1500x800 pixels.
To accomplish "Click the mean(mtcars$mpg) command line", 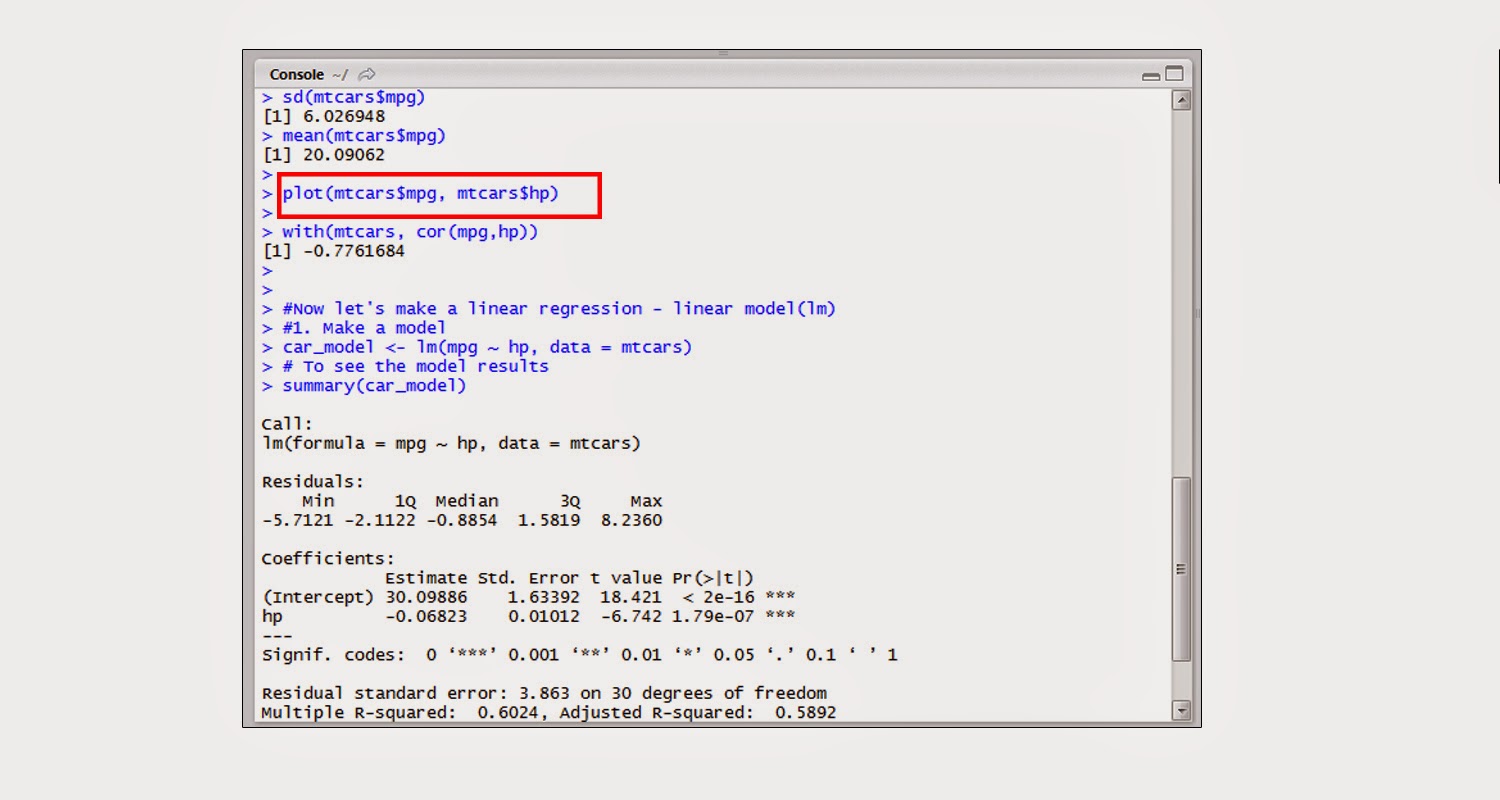I will (x=360, y=135).
